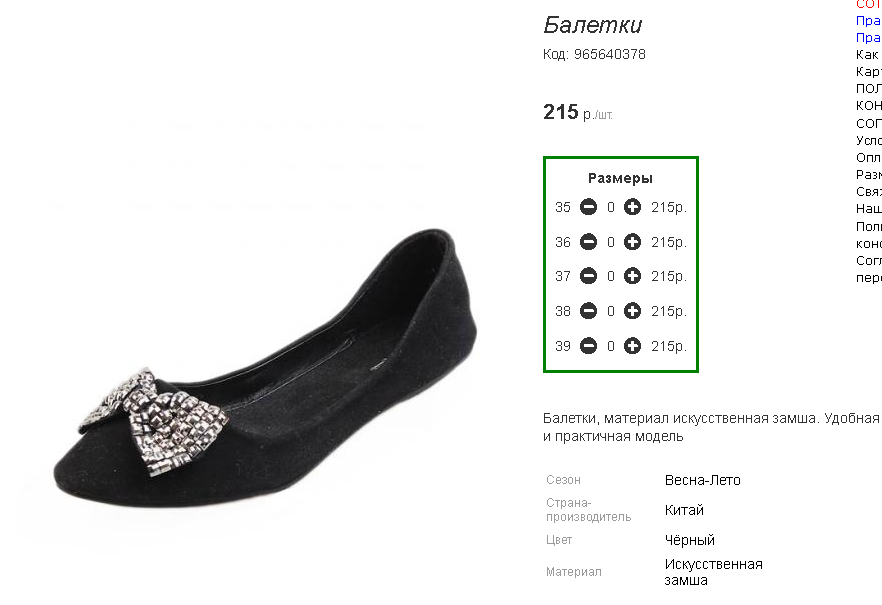This screenshot has height=605, width=882.
Task: Add one pair of size 36
Action: coord(632,242)
